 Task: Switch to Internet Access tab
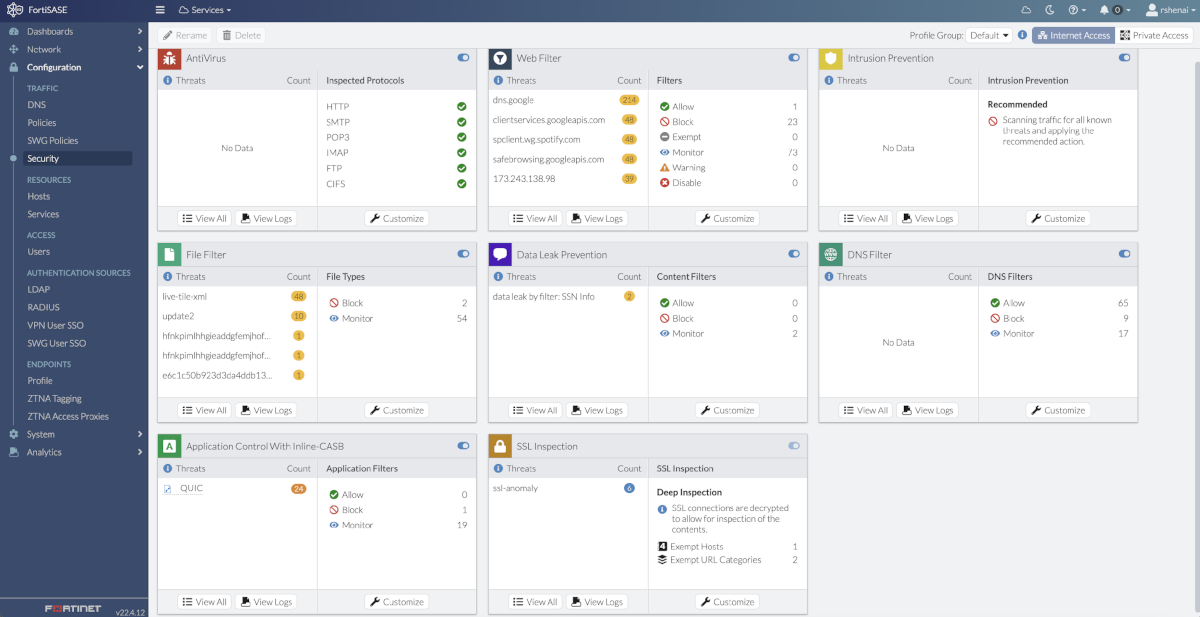(1073, 35)
